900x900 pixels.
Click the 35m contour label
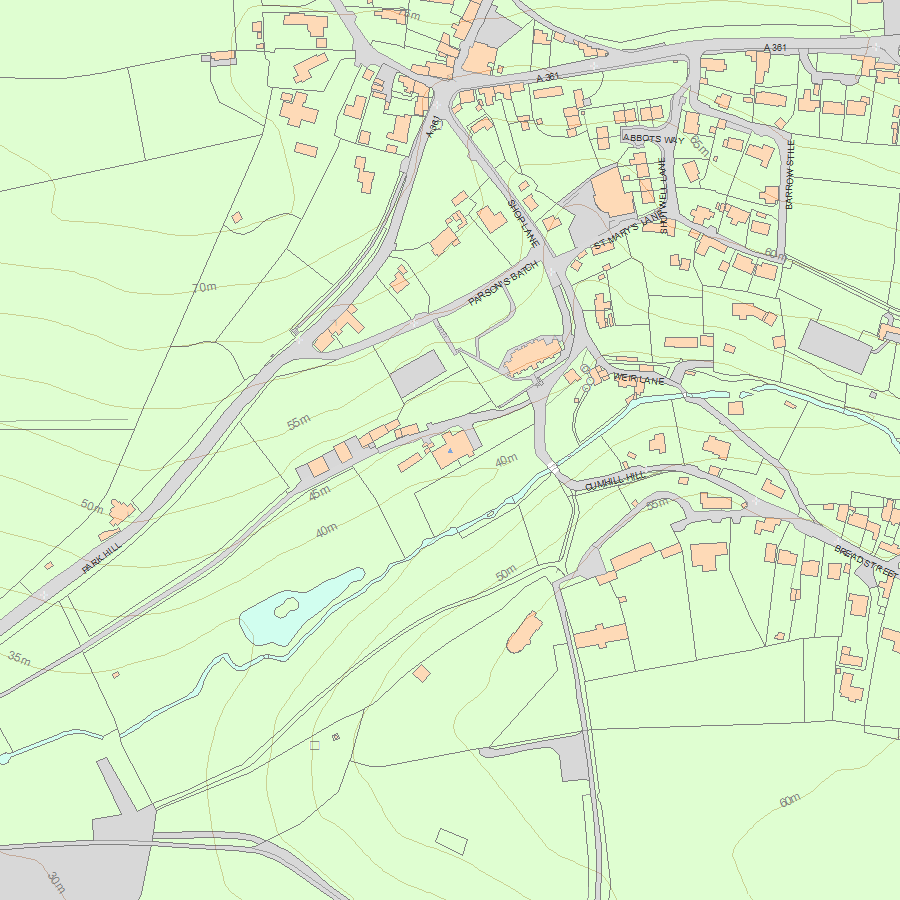[x=19, y=658]
